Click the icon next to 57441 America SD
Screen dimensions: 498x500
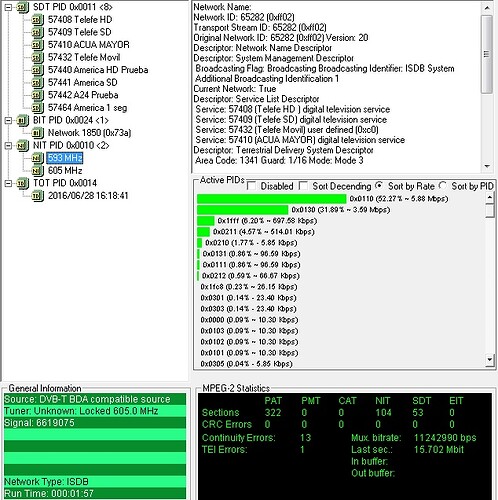point(38,83)
